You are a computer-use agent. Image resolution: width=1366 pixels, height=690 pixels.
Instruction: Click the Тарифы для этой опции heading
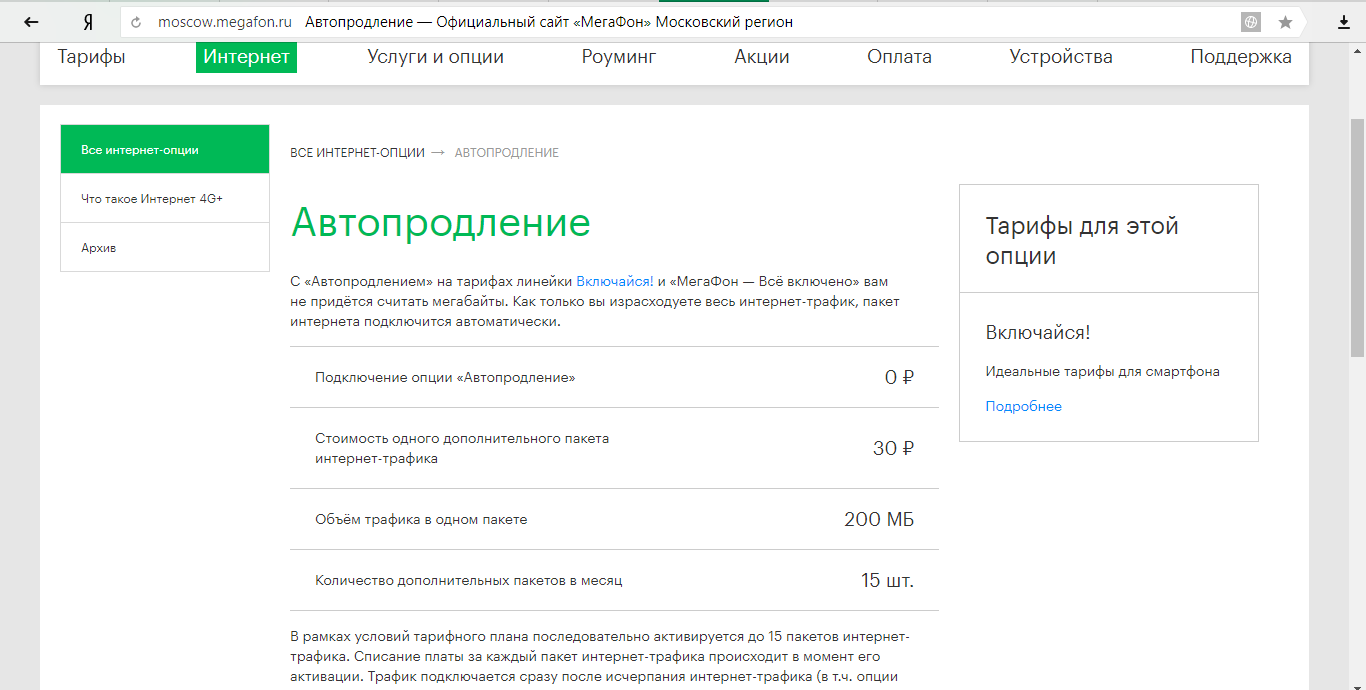coord(1082,240)
